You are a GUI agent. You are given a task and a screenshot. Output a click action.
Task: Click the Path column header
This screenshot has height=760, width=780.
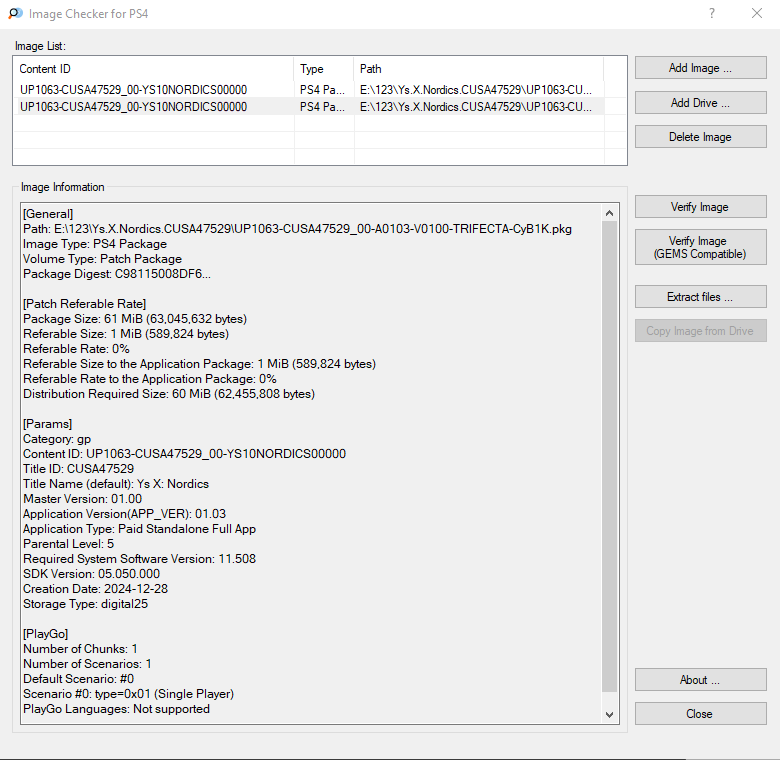[x=479, y=69]
